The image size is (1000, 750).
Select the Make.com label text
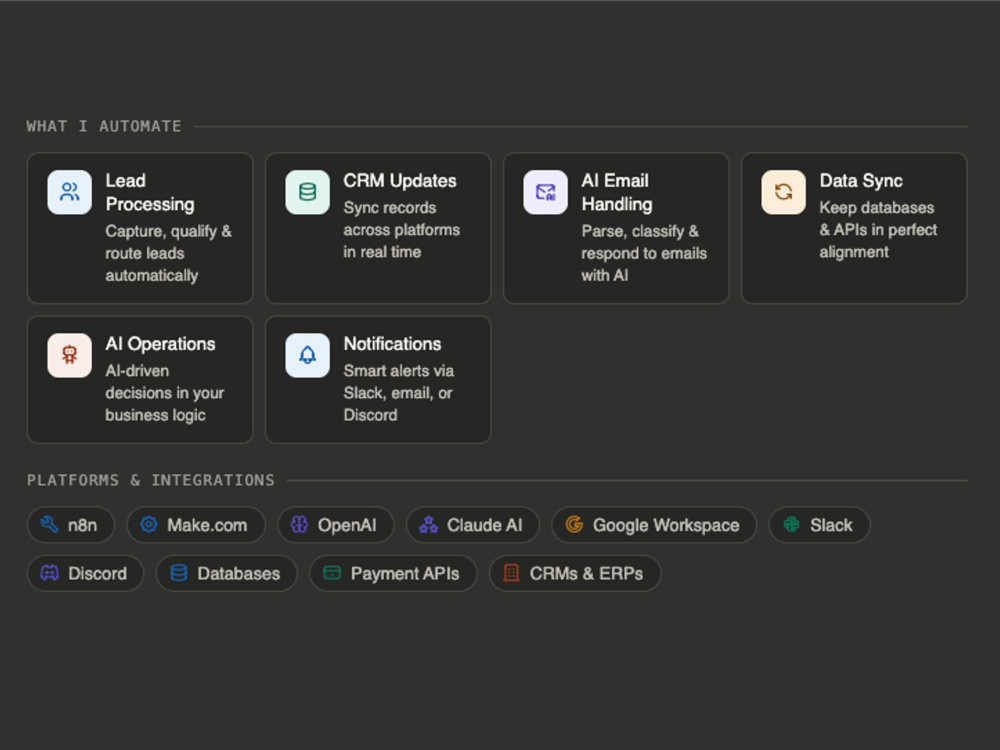(x=207, y=526)
